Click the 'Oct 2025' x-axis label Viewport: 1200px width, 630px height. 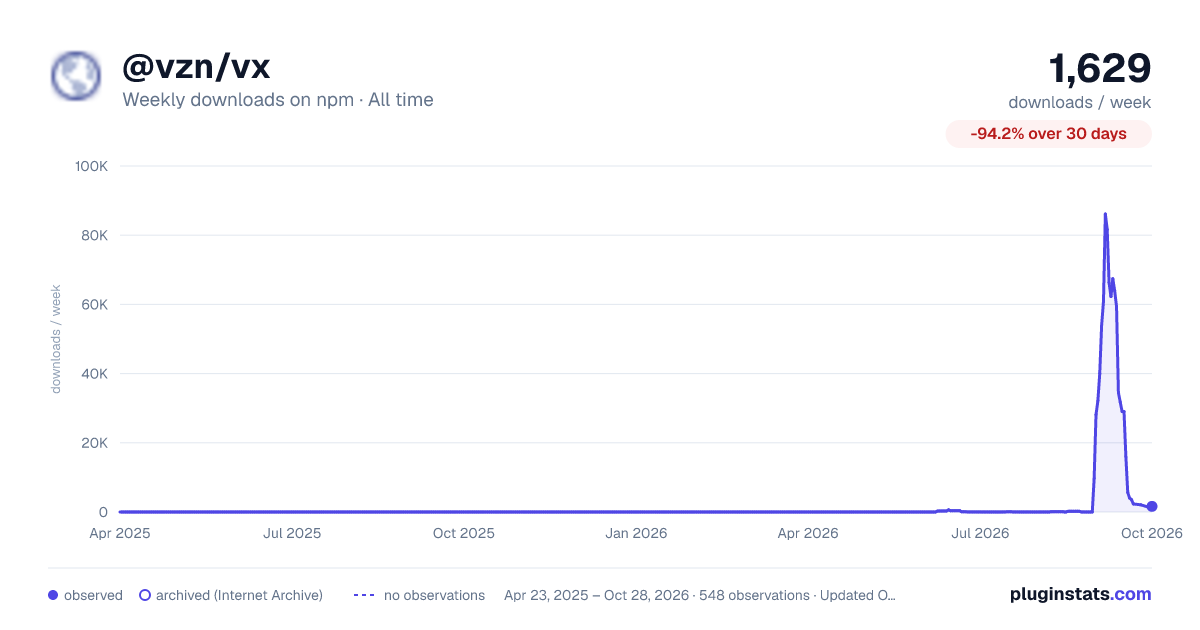[x=464, y=533]
